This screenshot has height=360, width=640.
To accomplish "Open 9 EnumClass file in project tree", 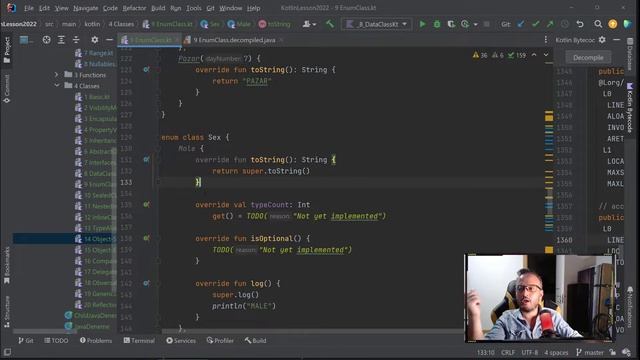I will tap(96, 184).
